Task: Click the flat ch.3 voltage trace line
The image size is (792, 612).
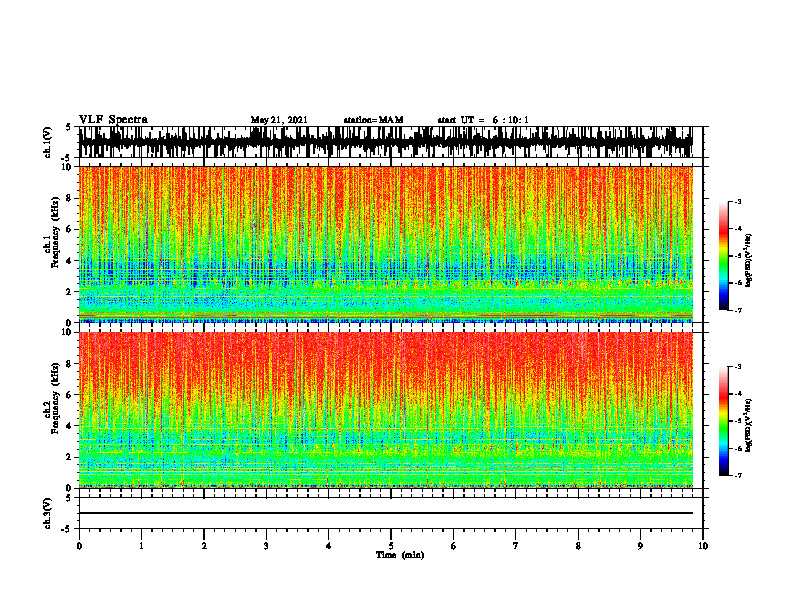Action: [386, 513]
